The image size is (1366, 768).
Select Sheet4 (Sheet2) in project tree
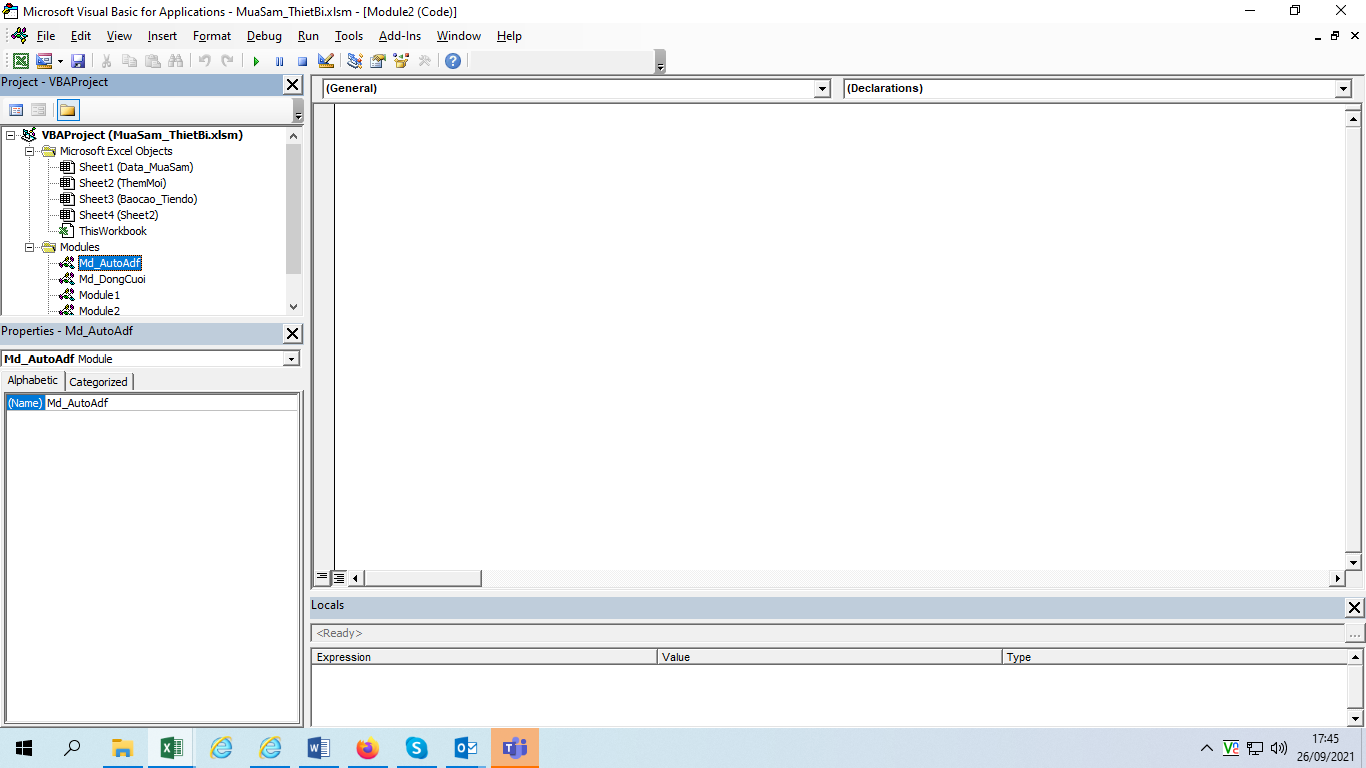pos(118,215)
